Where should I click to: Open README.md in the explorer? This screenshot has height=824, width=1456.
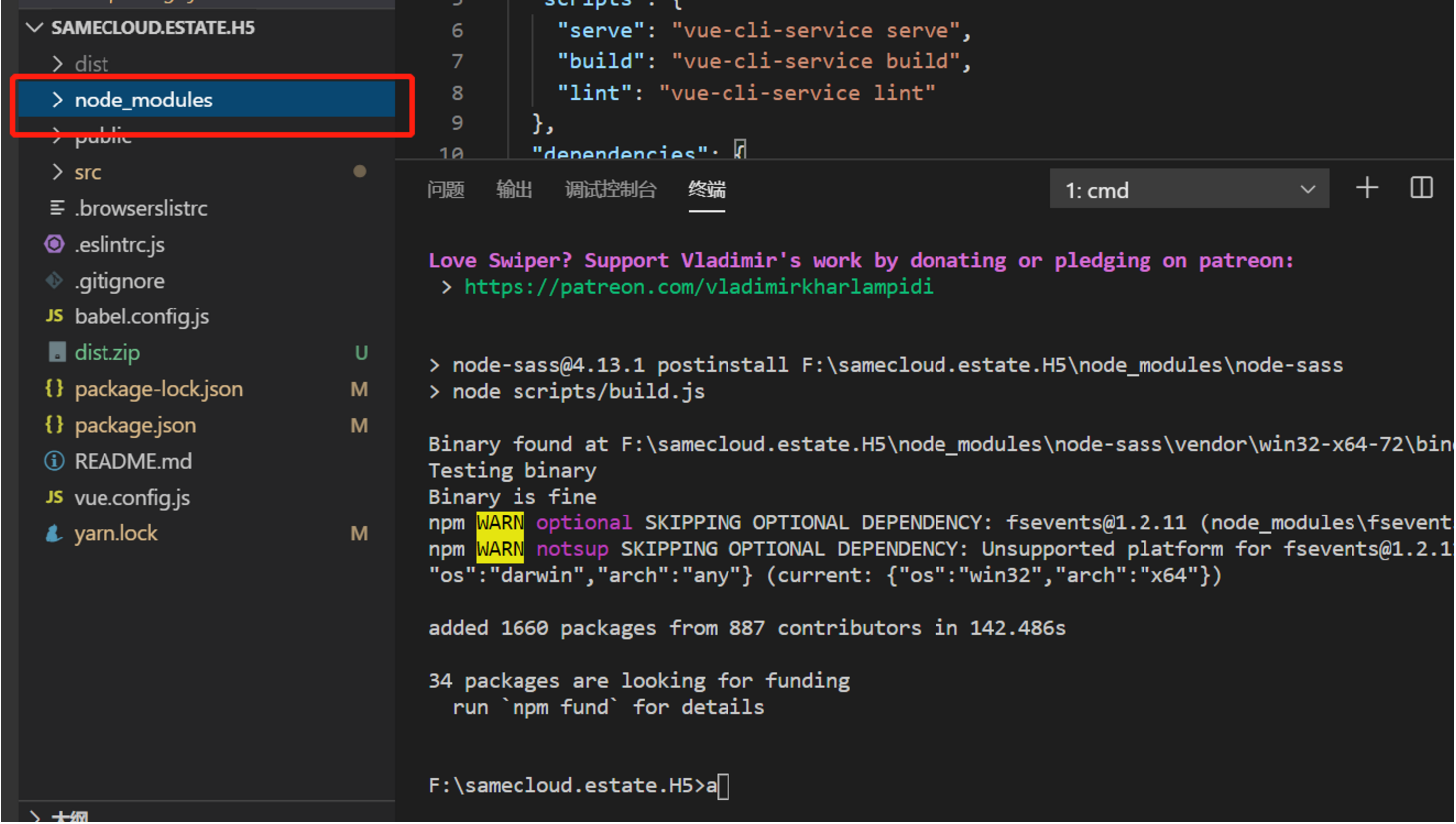(x=132, y=461)
